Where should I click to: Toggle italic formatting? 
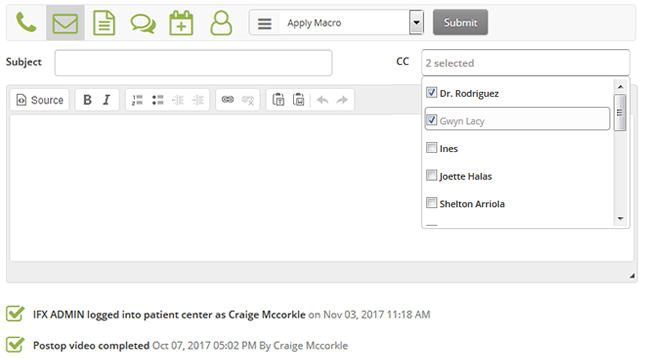[x=107, y=100]
